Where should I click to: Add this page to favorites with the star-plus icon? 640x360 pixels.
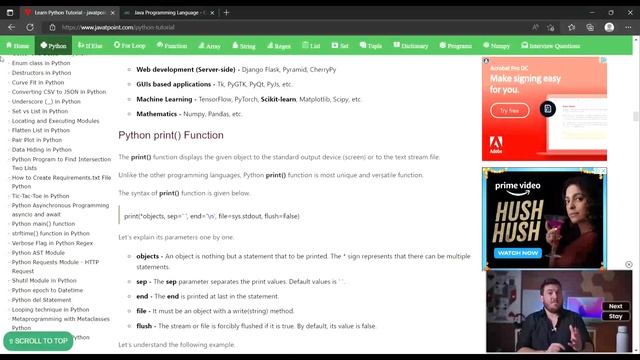click(551, 27)
